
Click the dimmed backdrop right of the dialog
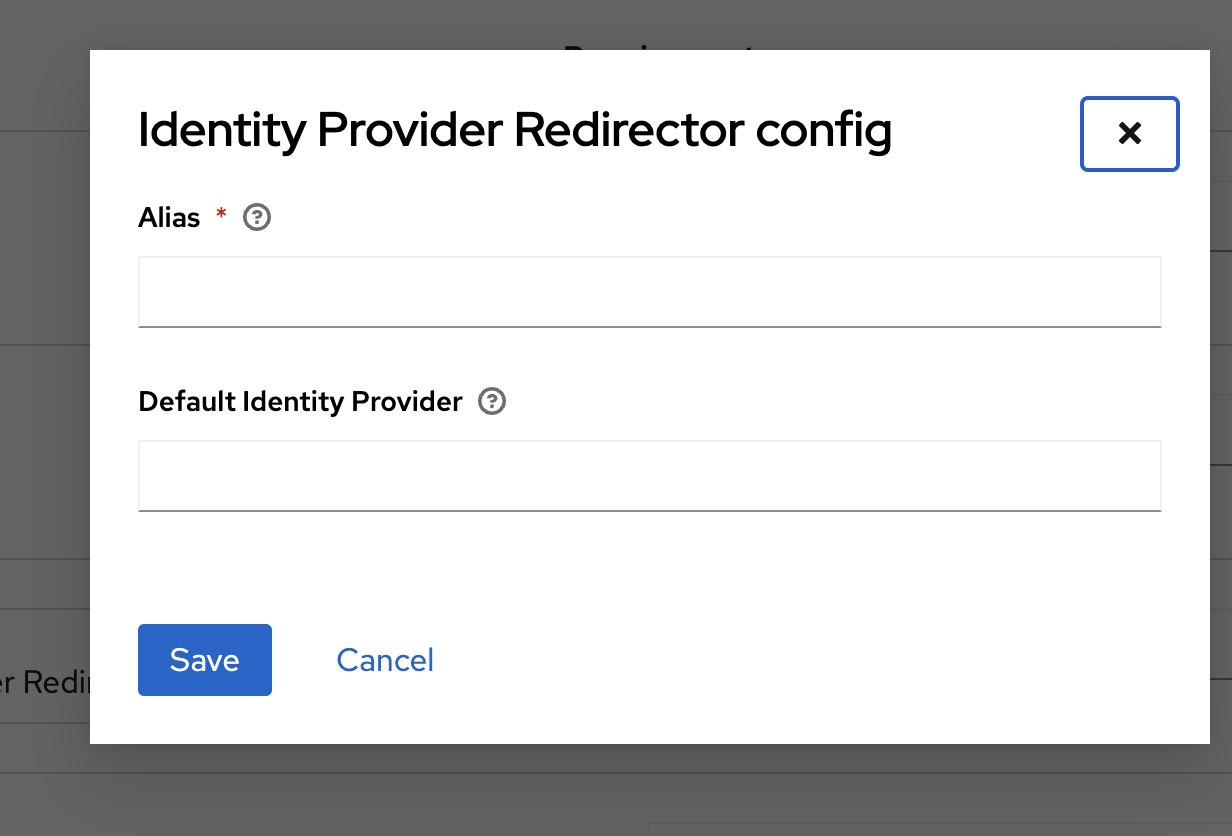(x=1220, y=400)
